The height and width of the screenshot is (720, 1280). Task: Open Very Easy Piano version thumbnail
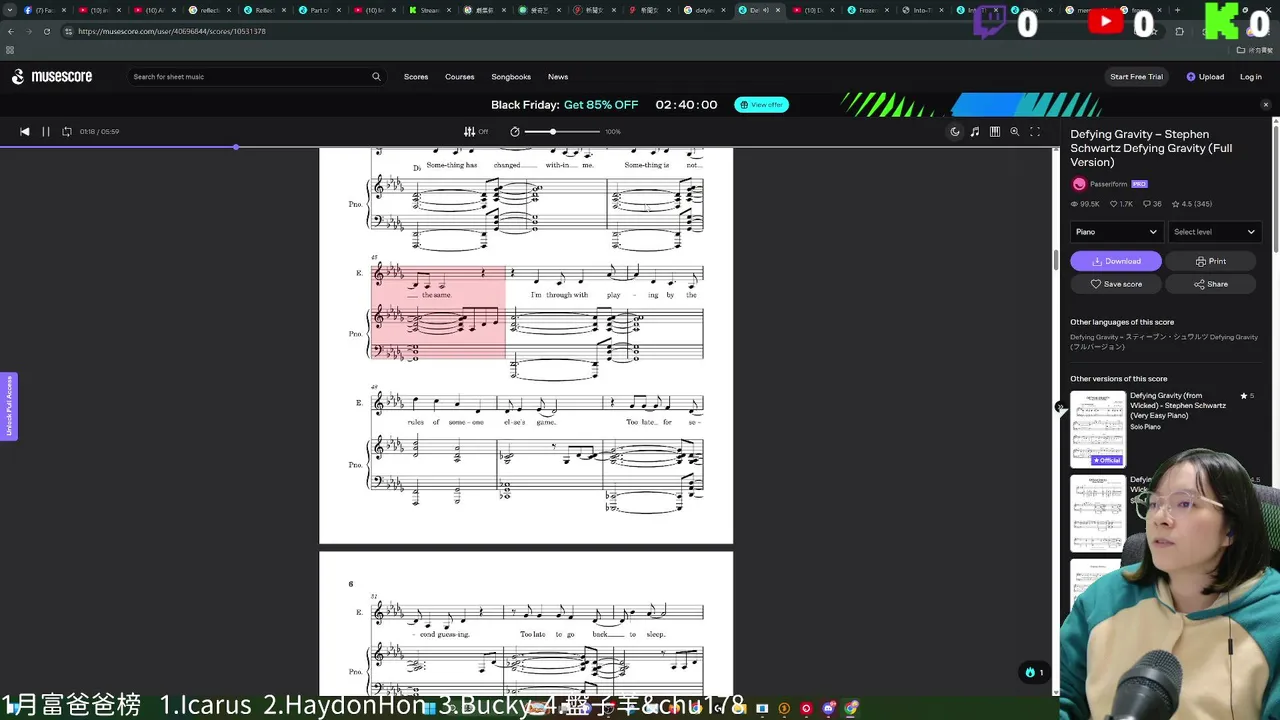1097,429
